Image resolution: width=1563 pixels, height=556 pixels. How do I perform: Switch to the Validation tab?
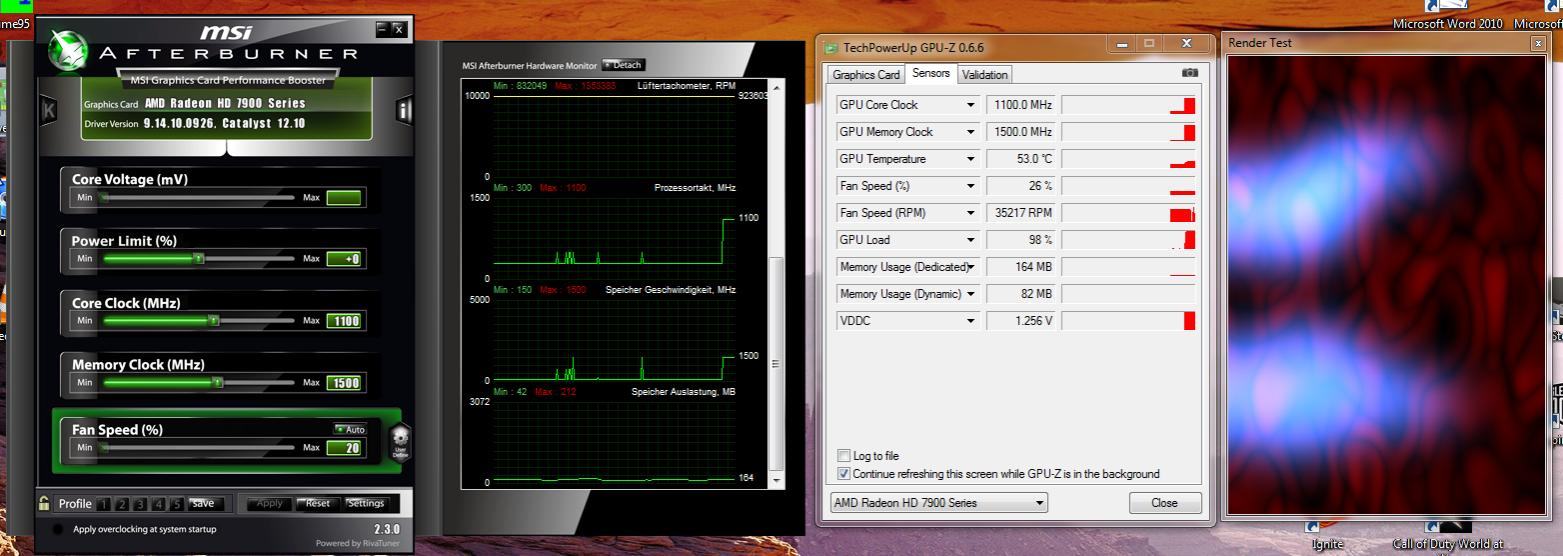tap(985, 75)
